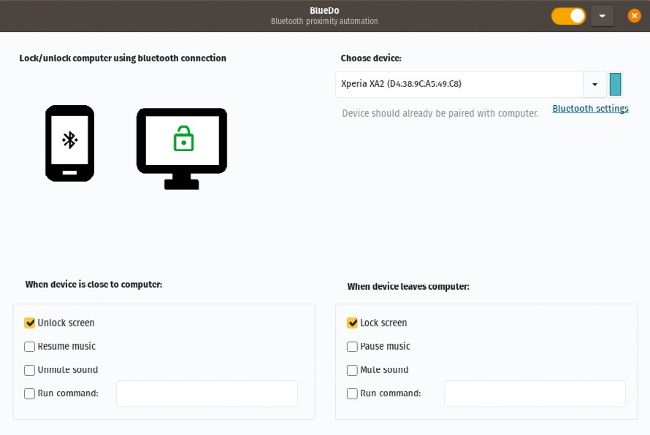Screen dimensions: 650x435
Task: Click the command input field for device leaving
Action: coord(534,393)
